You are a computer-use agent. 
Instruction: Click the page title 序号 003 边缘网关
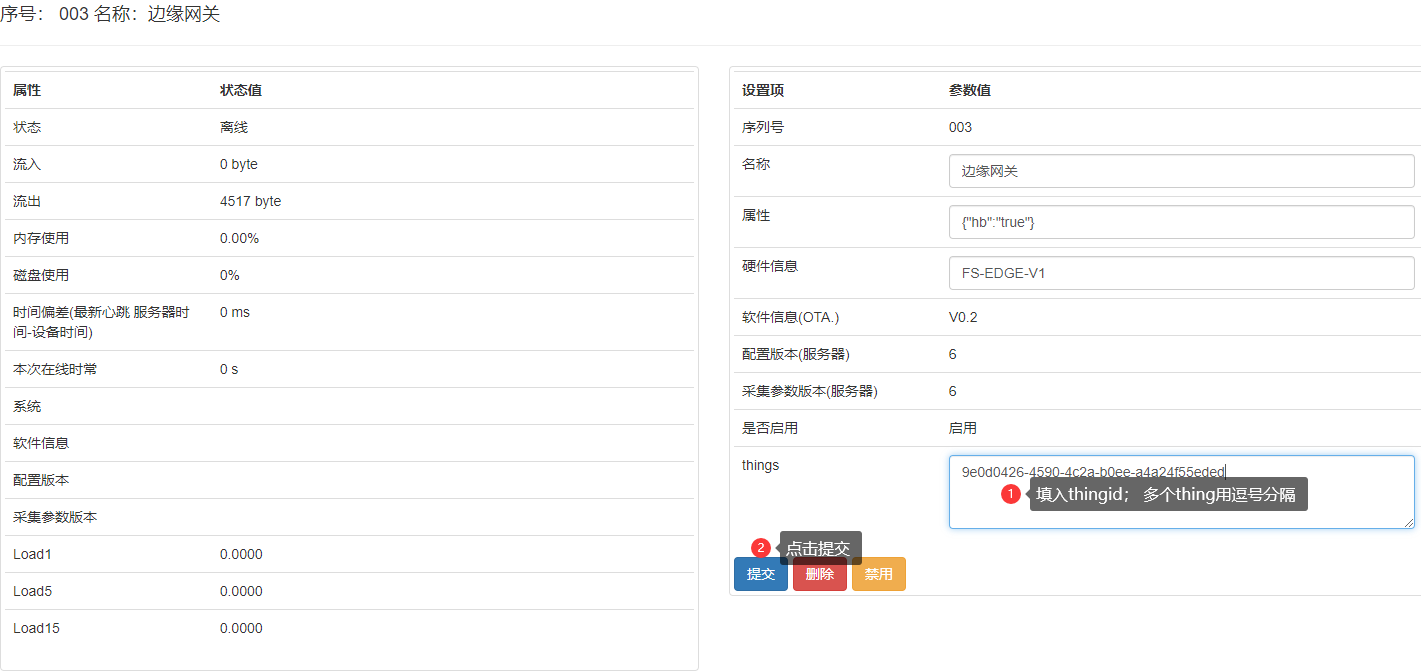[110, 15]
